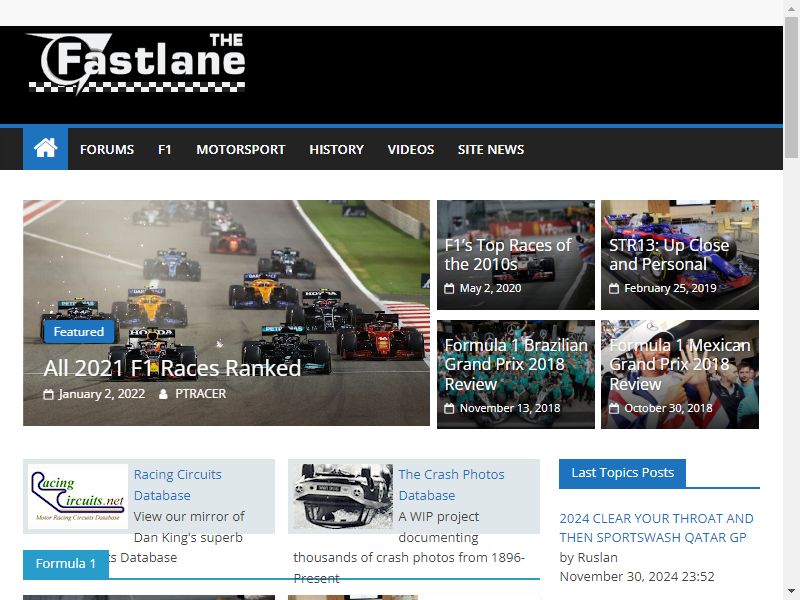The height and width of the screenshot is (600, 800).
Task: Open Formula 1 Brazilian Grand Prix 2018 Review
Action: (516, 364)
